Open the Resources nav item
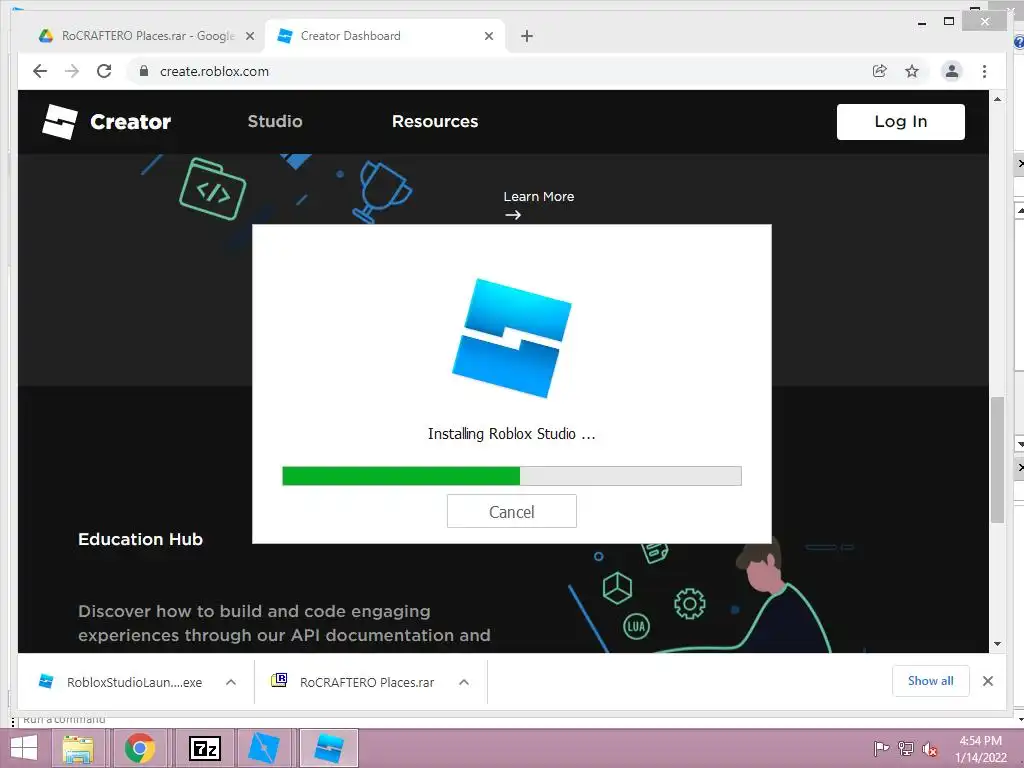Viewport: 1024px width, 768px height. [435, 121]
